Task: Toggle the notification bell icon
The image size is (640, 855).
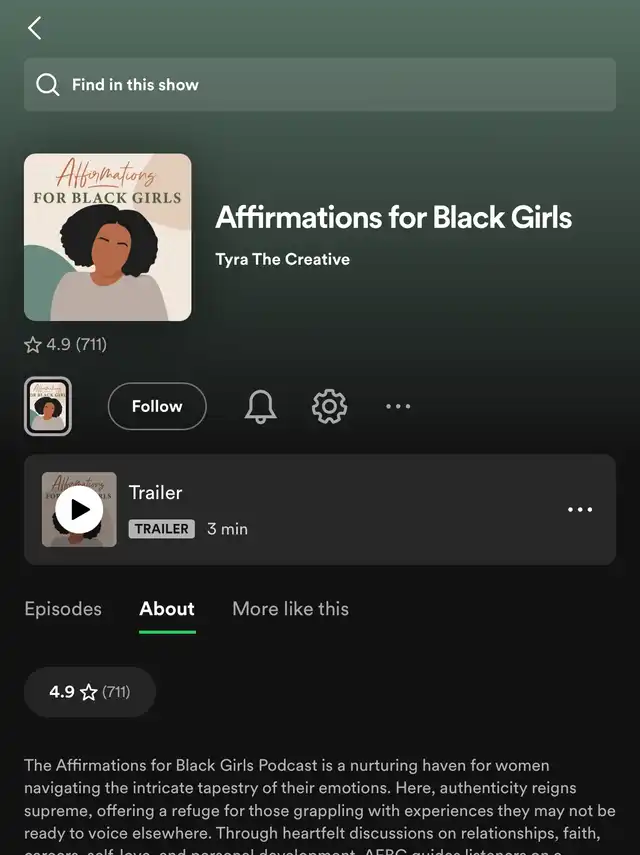Action: (x=261, y=406)
